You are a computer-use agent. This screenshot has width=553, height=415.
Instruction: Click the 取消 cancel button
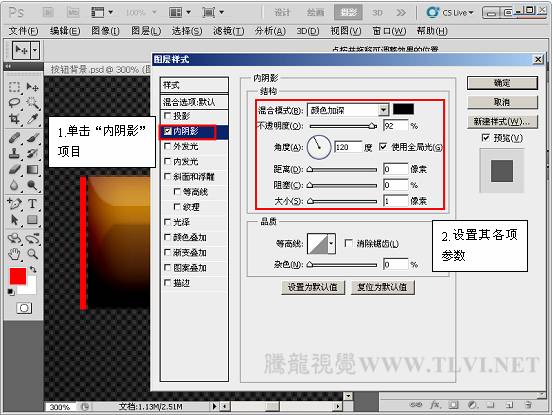tap(502, 102)
